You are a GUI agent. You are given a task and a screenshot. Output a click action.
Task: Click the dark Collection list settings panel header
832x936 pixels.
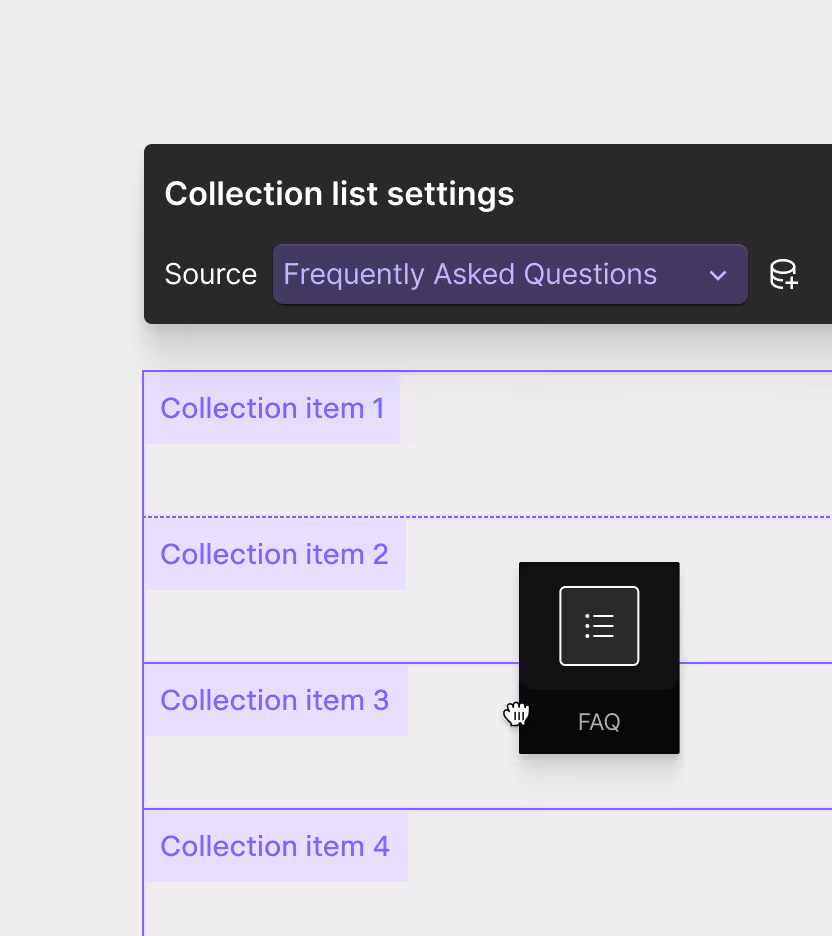pos(339,193)
